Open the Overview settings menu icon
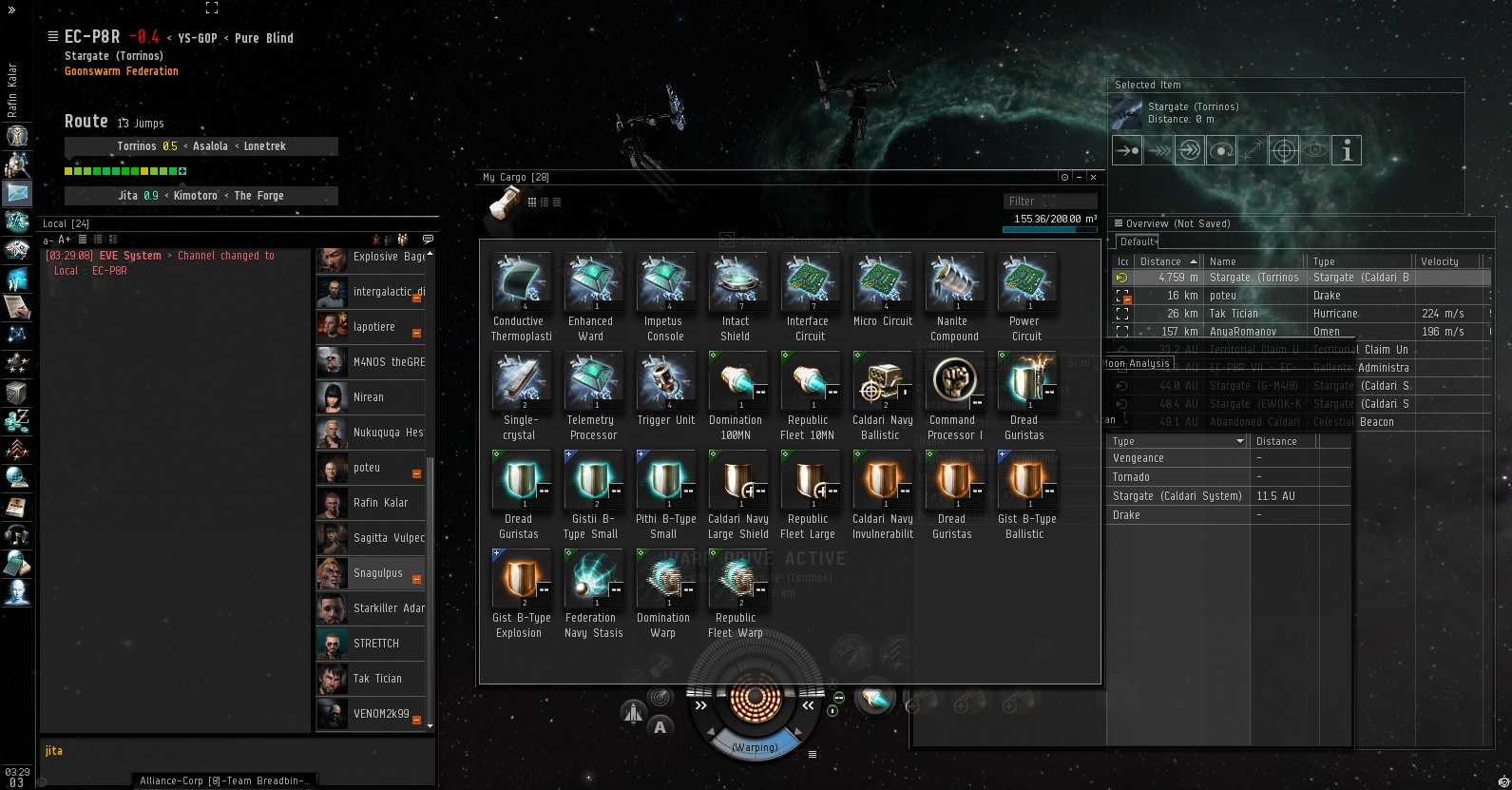Screen dimensions: 1512x790 (x=1119, y=223)
